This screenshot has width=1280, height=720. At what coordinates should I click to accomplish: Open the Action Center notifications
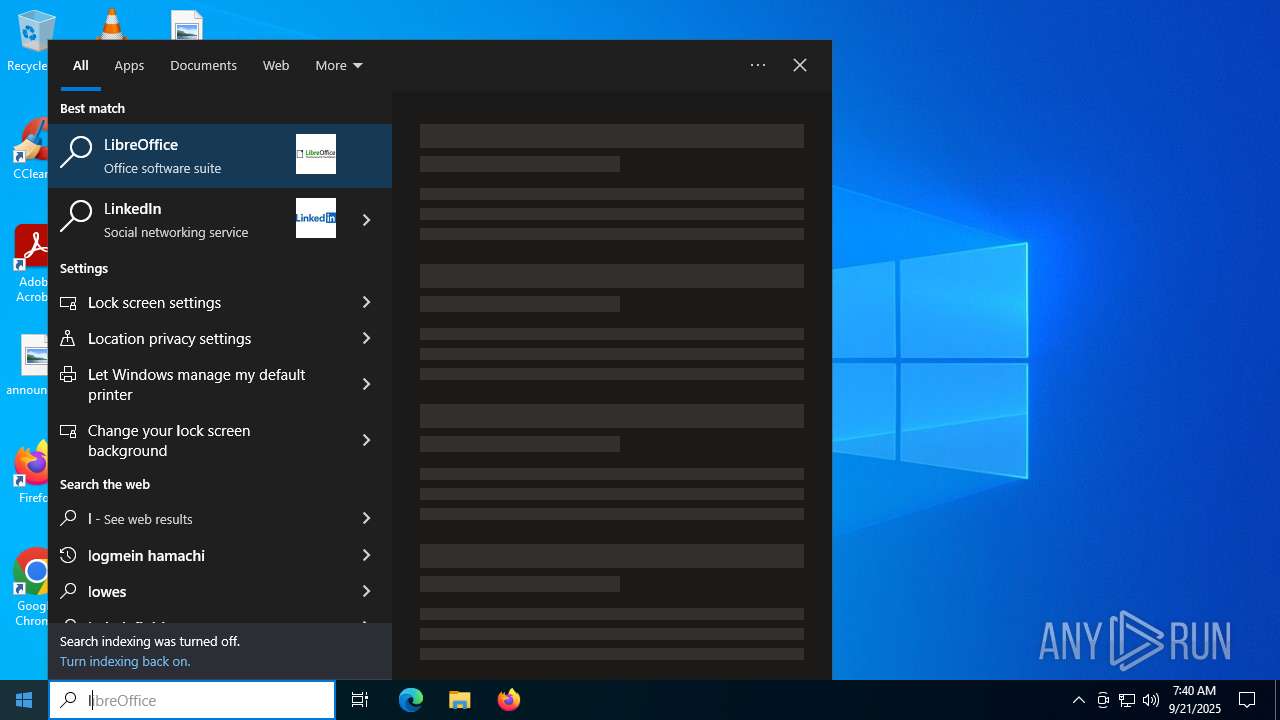(1247, 700)
